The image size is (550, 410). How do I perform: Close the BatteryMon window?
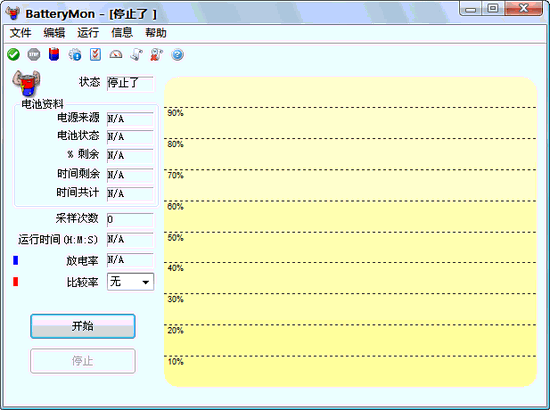pos(523,8)
